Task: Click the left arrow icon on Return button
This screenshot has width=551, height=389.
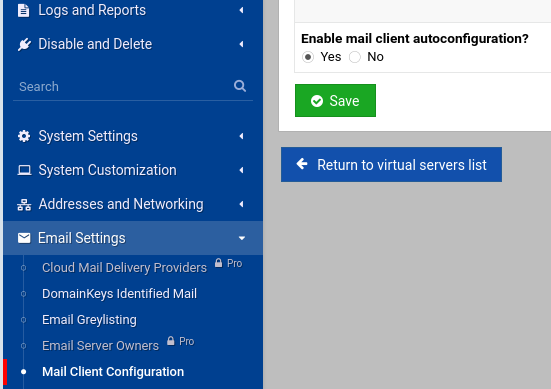Action: pos(302,164)
